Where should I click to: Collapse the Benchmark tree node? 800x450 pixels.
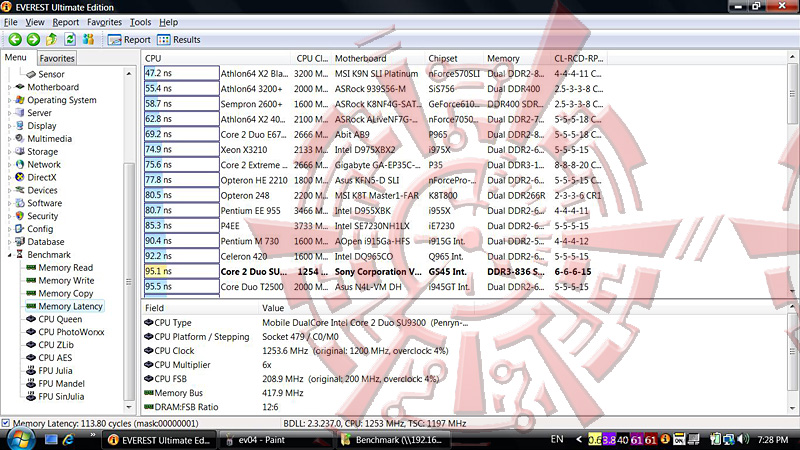(x=10, y=255)
